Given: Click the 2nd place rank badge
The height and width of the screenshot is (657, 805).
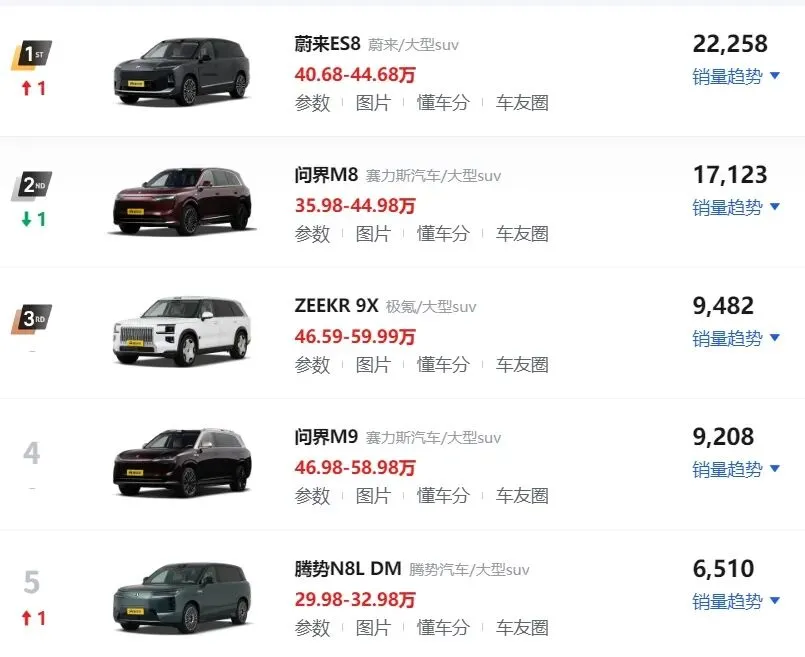Looking at the screenshot, I should [x=32, y=185].
